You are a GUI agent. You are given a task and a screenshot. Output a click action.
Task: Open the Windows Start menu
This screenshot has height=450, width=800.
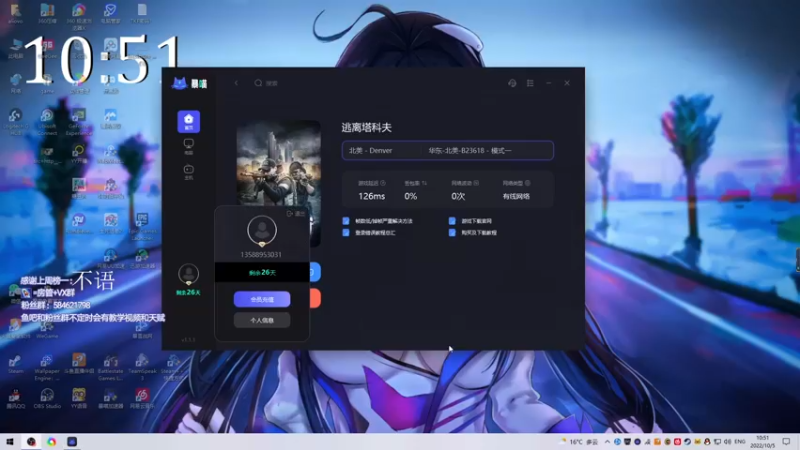tap(9, 442)
